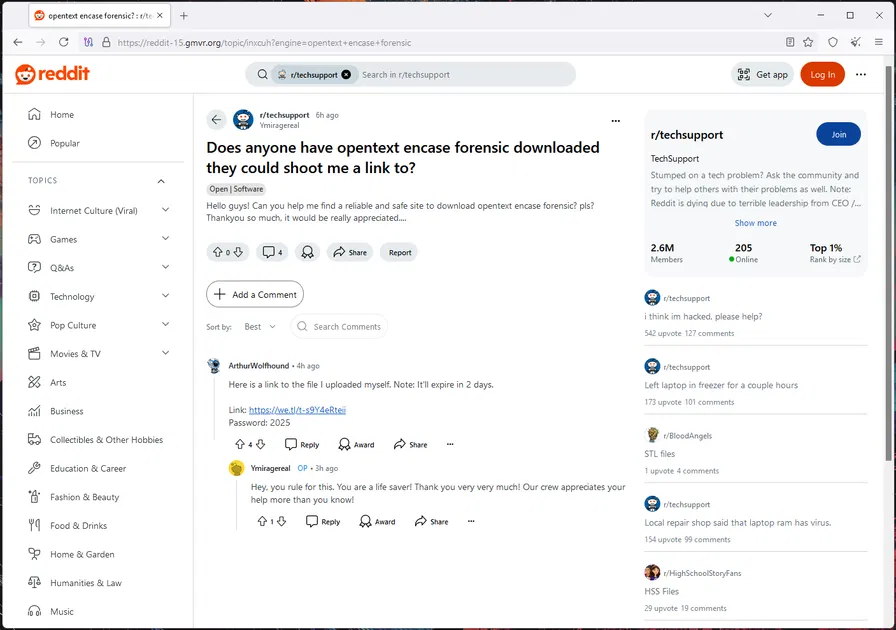Viewport: 896px width, 630px height.
Task: Open the we.tl download link
Action: coord(297,410)
